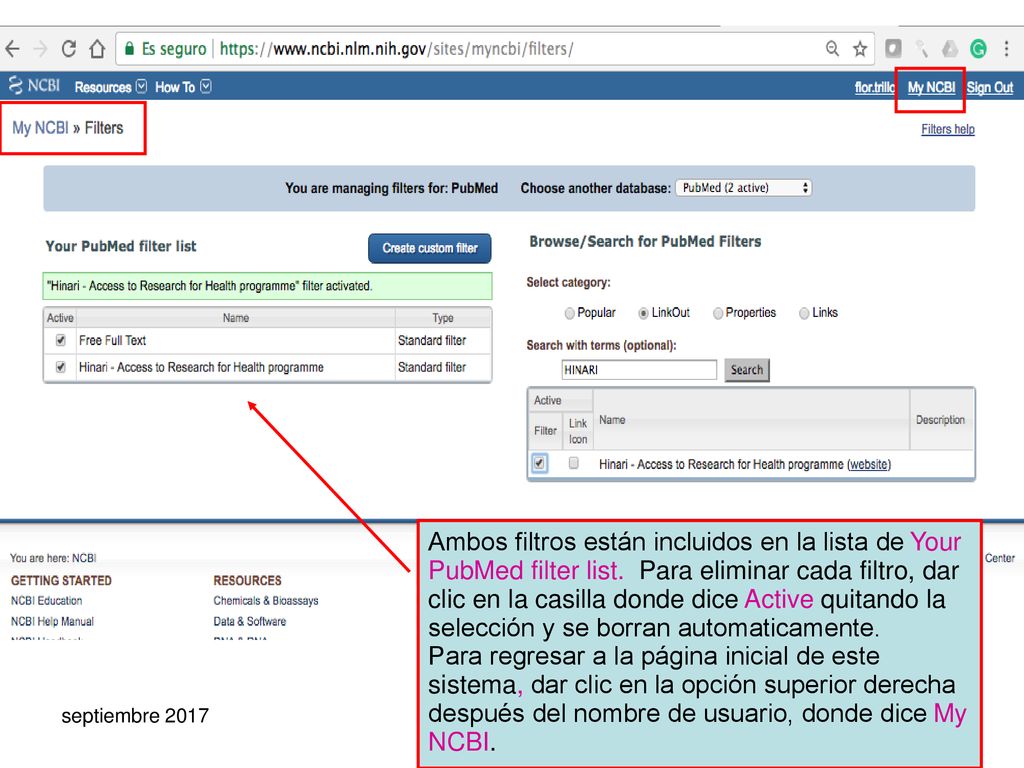Viewport: 1024px width, 768px height.
Task: Open the Filters help link
Action: click(x=948, y=129)
